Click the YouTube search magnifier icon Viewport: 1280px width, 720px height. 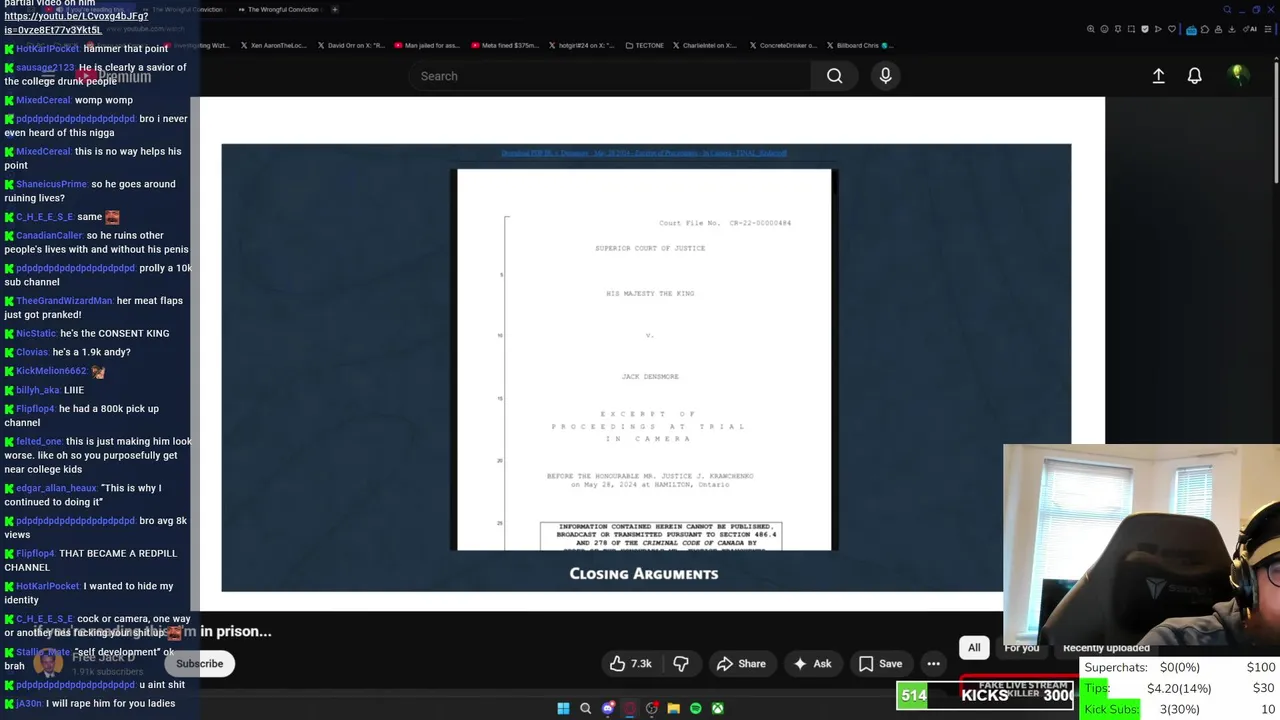[834, 76]
